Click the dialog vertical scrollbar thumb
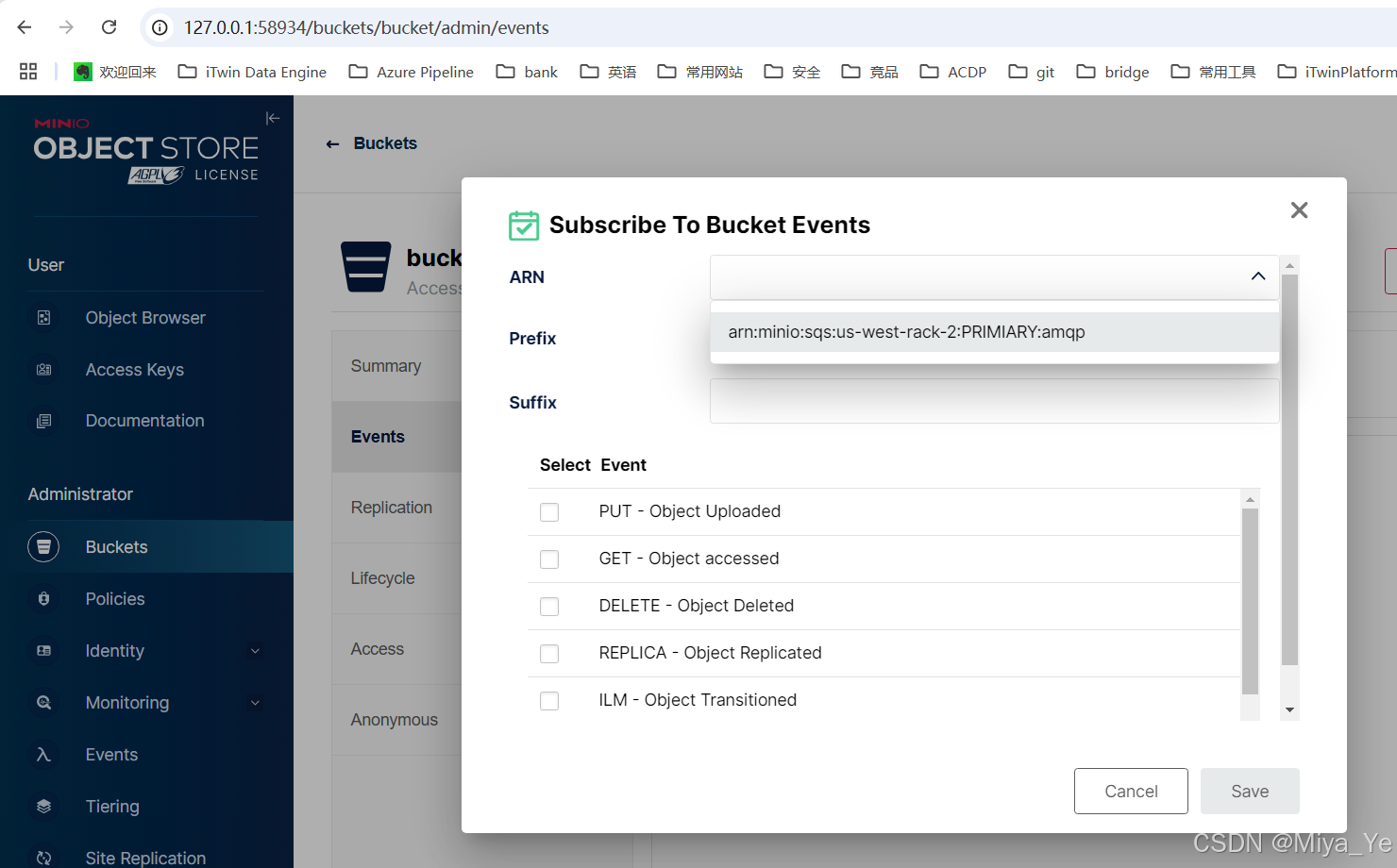The height and width of the screenshot is (868, 1397). pos(1289,470)
